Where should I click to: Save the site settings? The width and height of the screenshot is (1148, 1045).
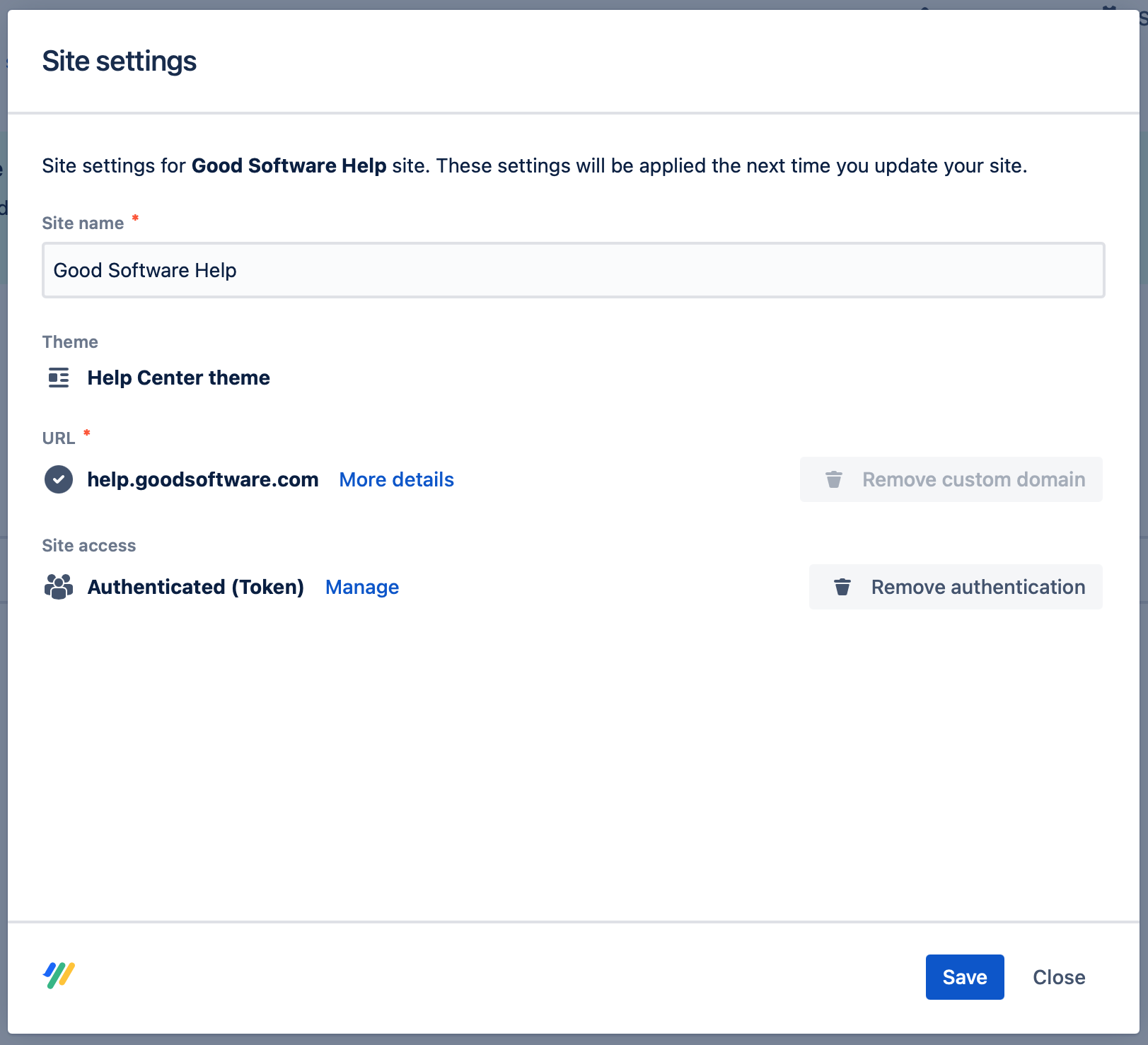[964, 977]
